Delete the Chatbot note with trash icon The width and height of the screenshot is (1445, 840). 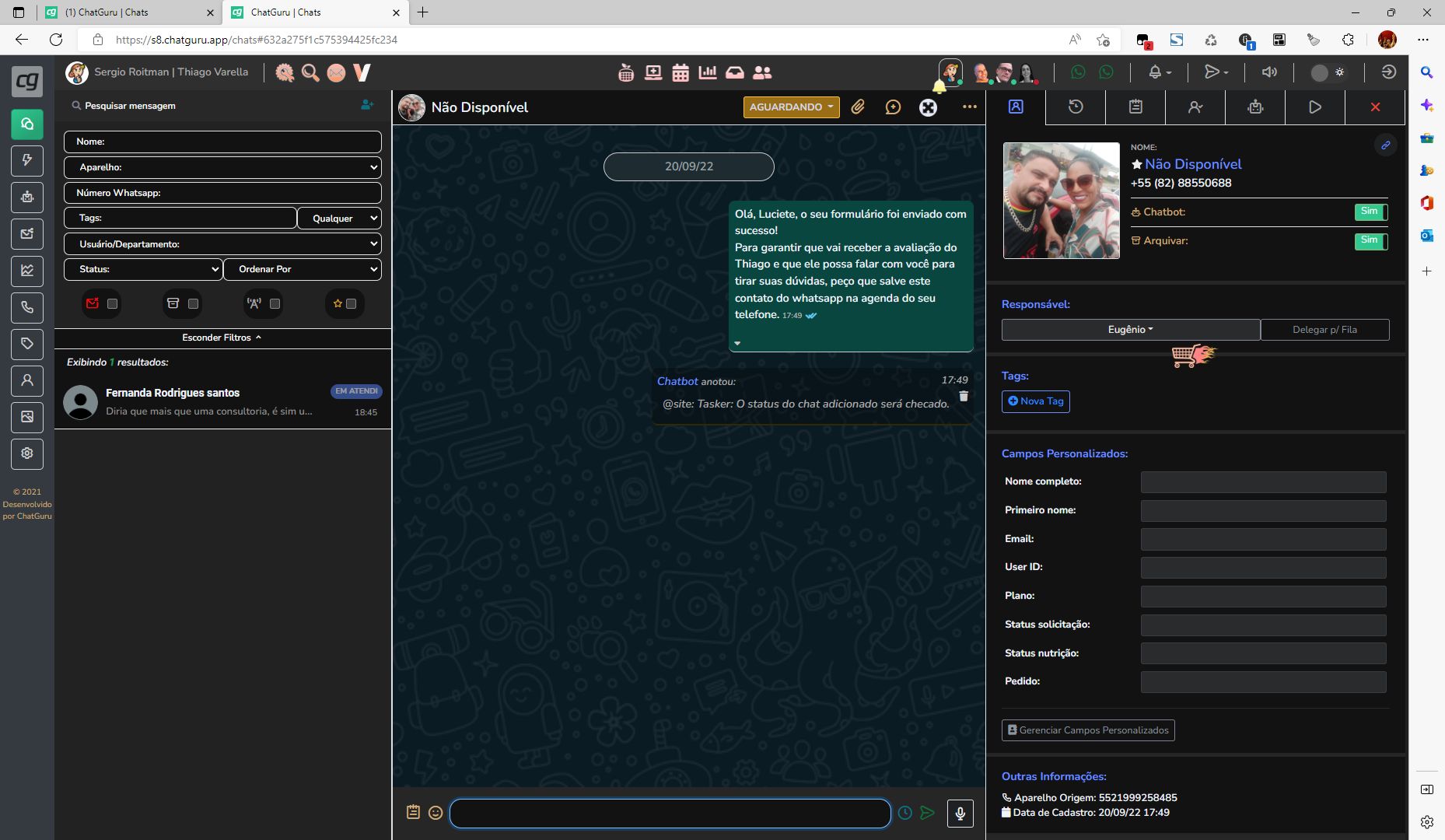click(x=964, y=397)
